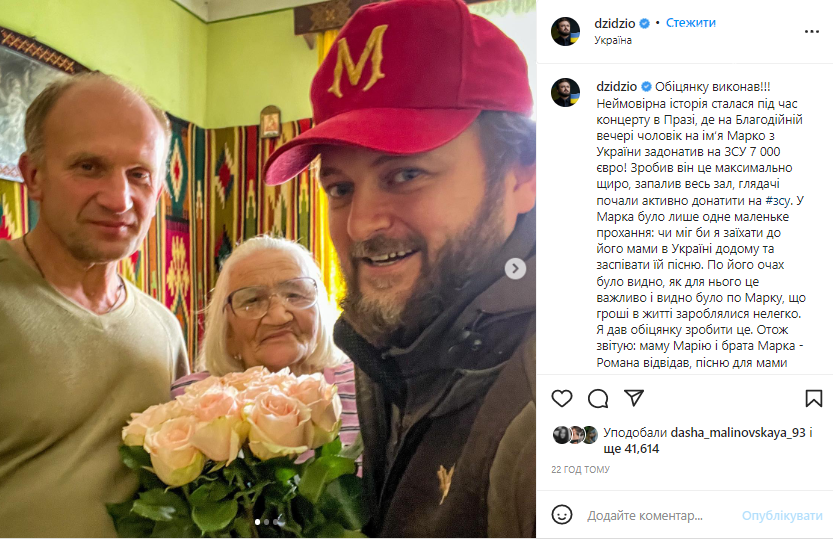
Task: Click dzidzio profile avatar in header
Action: (565, 31)
